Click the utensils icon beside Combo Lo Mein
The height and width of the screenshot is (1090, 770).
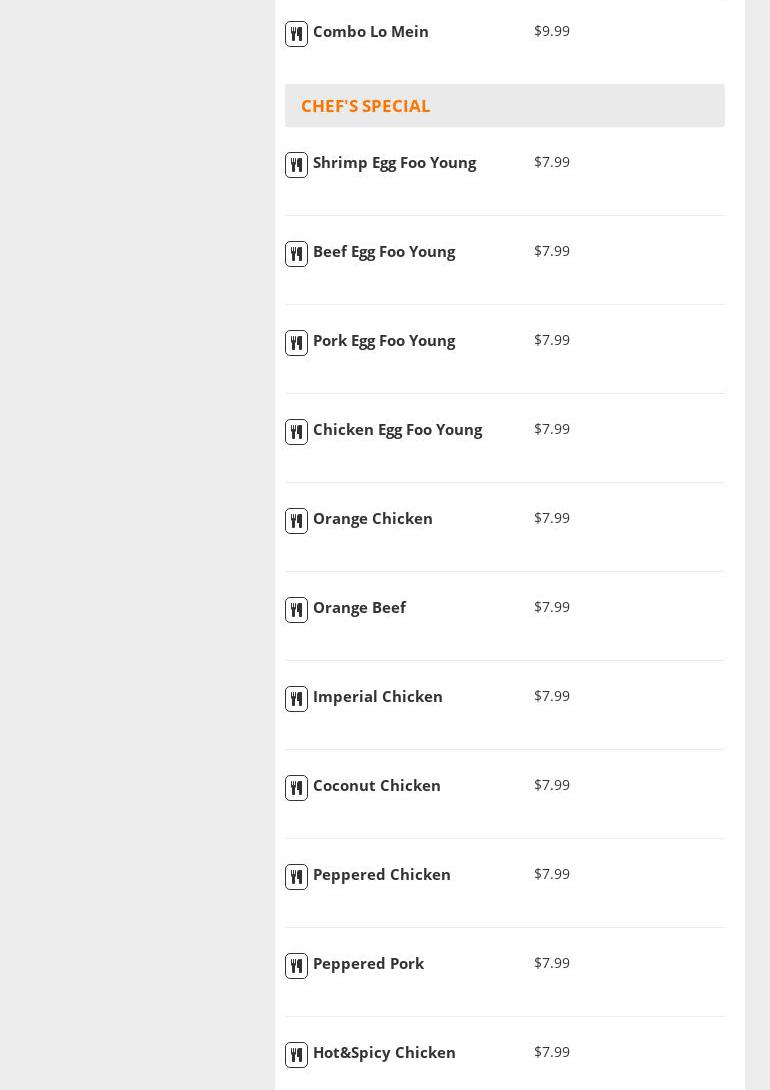(x=296, y=34)
